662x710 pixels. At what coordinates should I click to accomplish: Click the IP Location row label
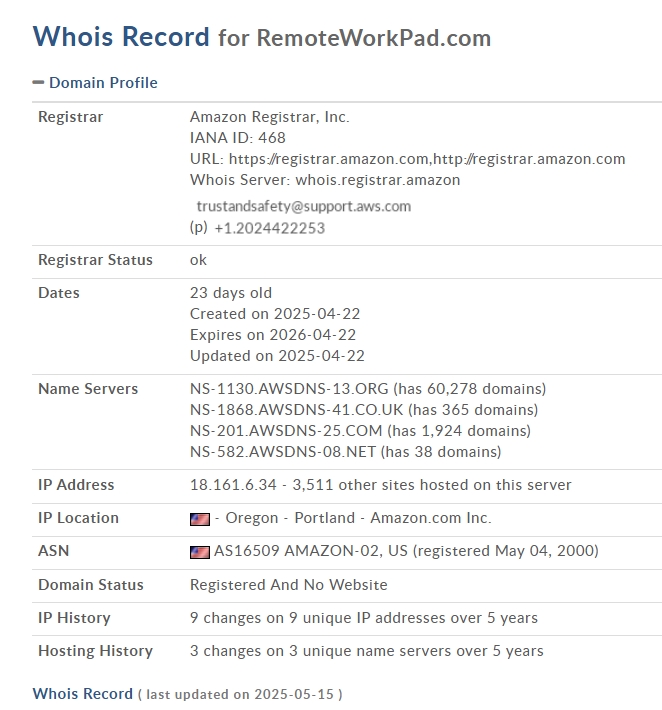click(x=78, y=518)
